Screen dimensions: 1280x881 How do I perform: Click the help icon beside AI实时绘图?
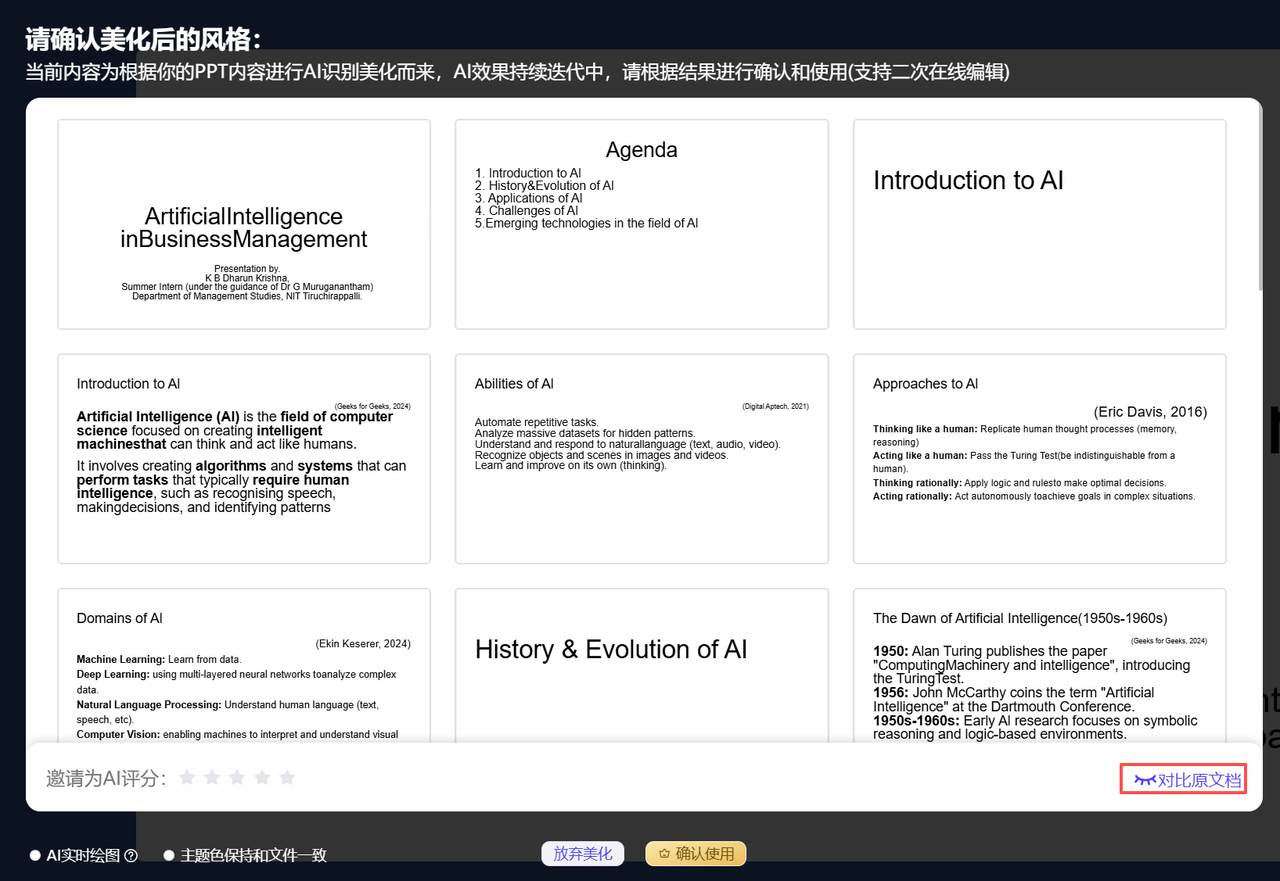click(131, 855)
